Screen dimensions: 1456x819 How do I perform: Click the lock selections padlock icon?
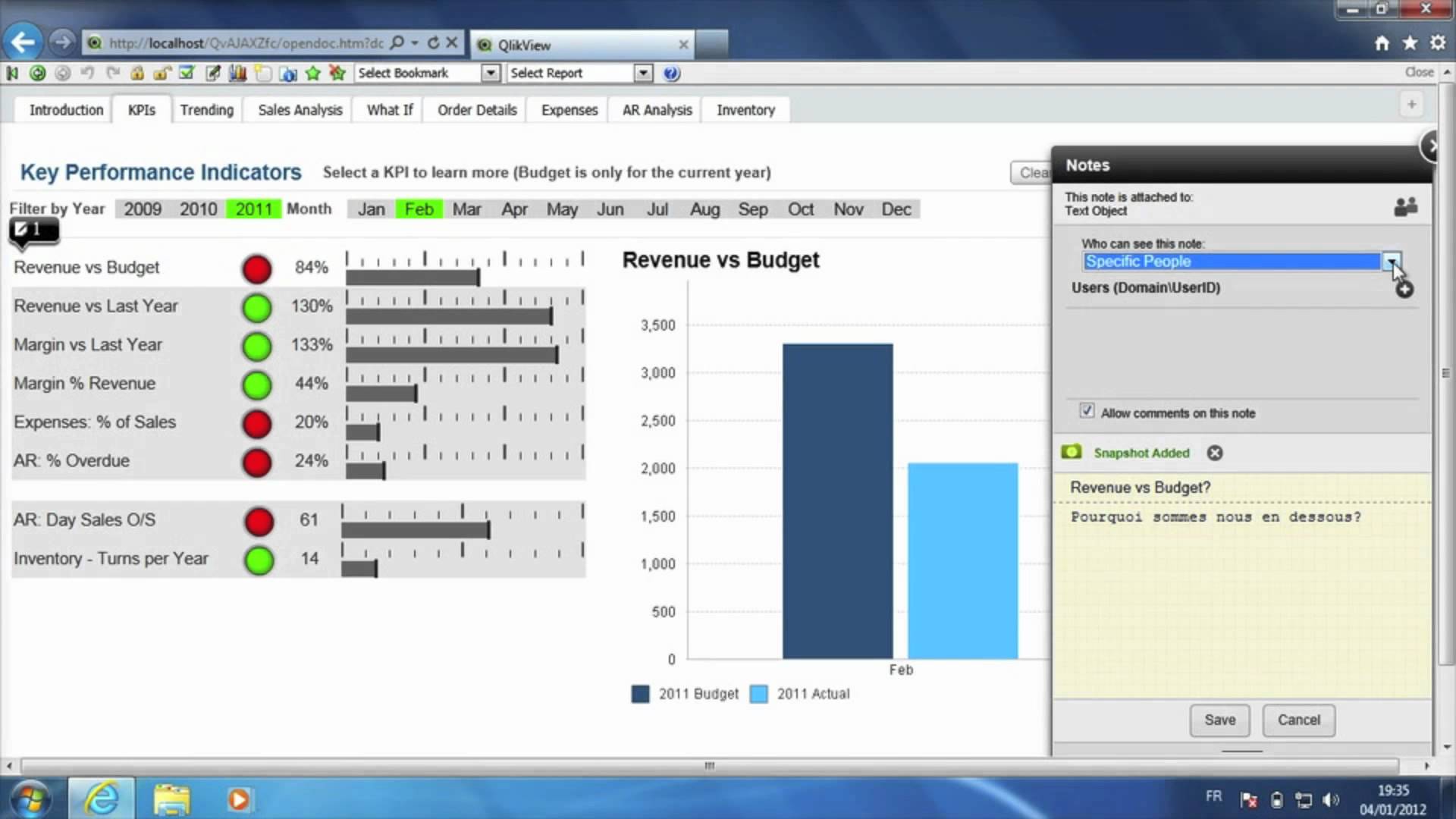click(x=137, y=74)
